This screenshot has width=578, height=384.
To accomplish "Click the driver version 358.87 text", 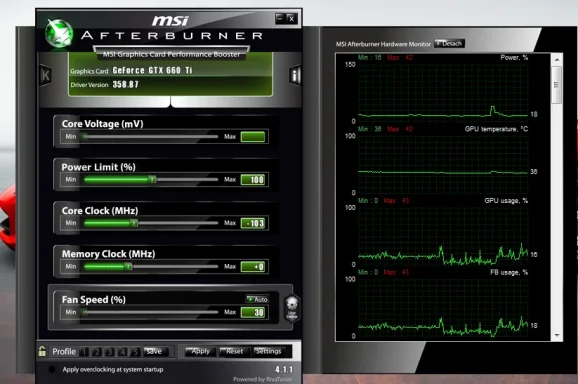I will coord(125,84).
